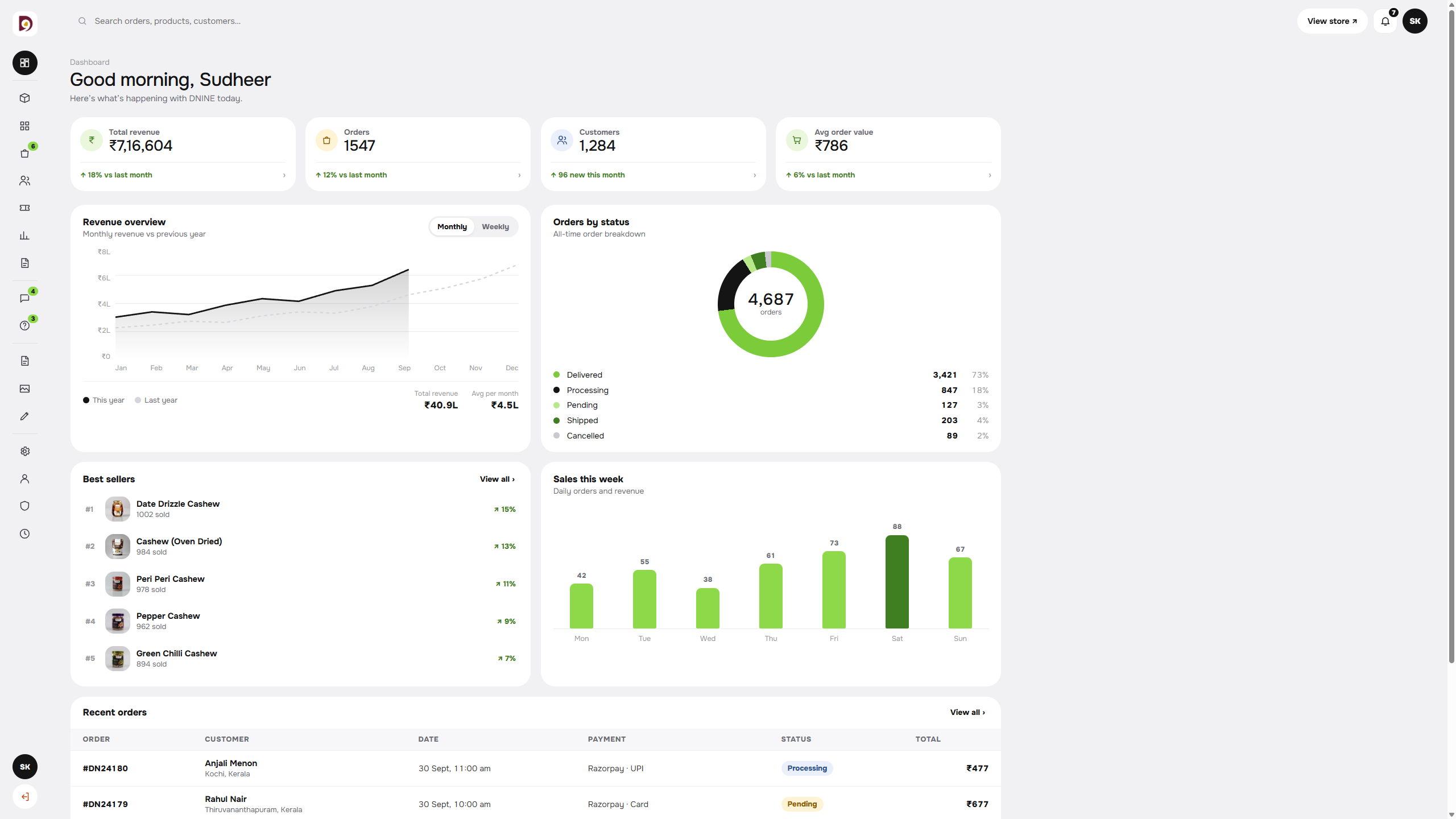Open the question mark help icon with badge 3

[x=25, y=325]
